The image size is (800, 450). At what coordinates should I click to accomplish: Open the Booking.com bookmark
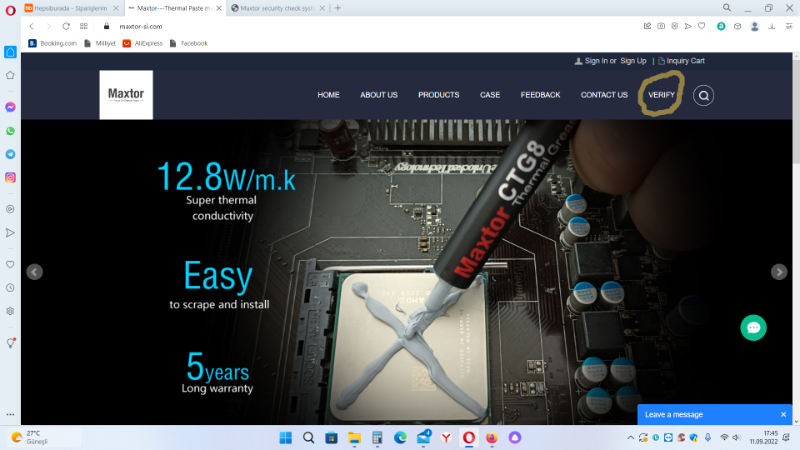[53, 43]
